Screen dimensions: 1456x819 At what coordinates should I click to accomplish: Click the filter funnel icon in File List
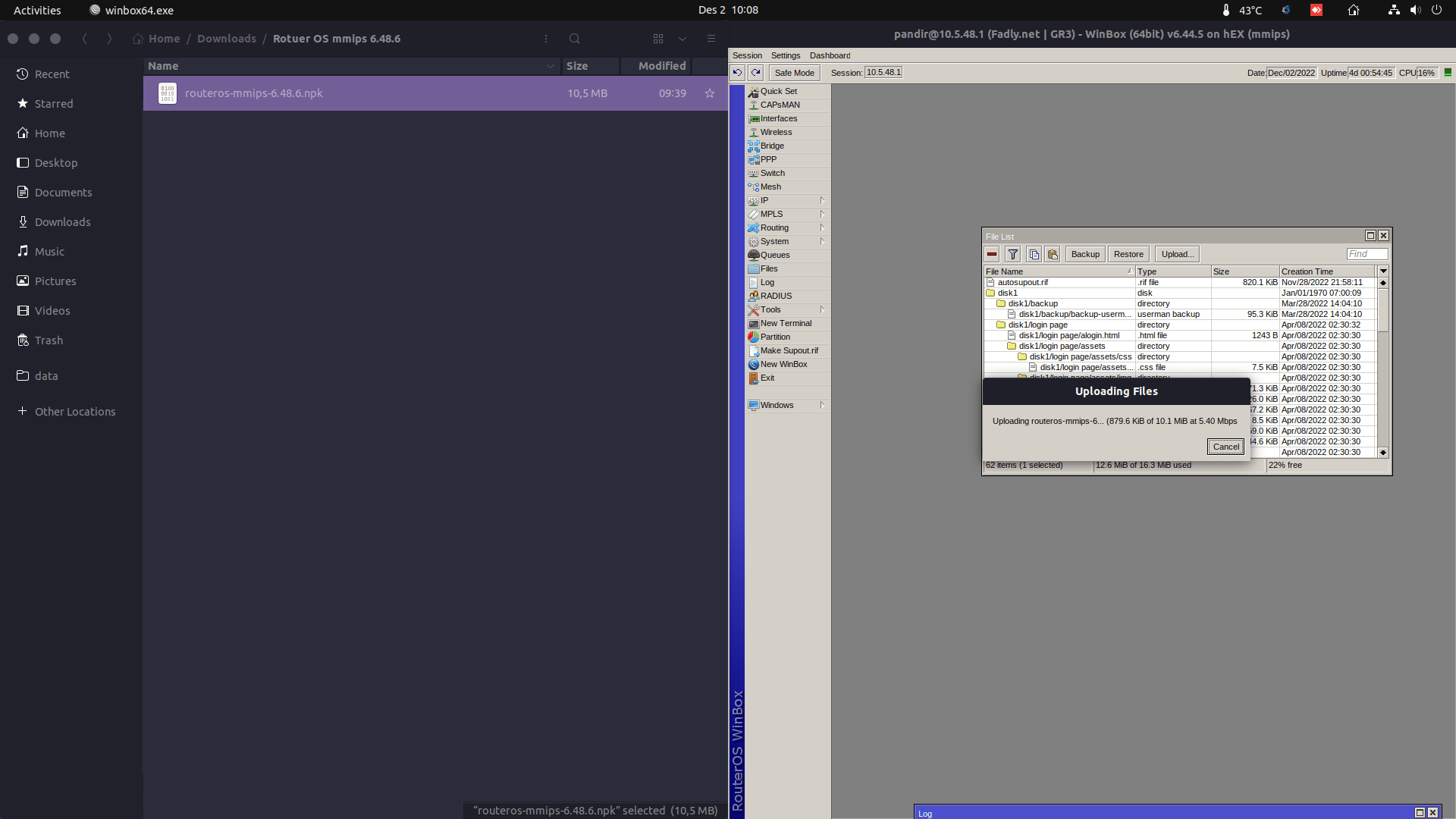click(1013, 254)
